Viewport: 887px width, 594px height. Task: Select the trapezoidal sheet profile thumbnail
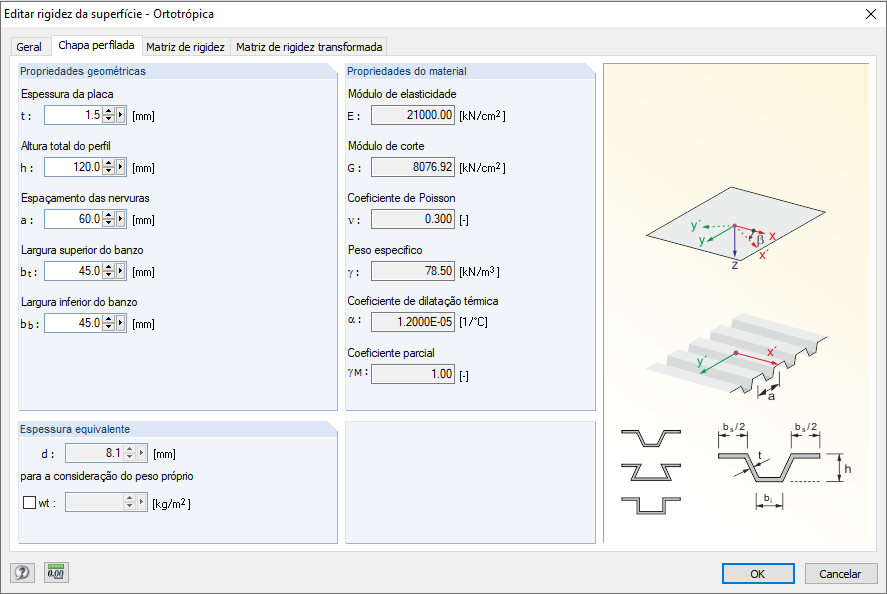651,438
